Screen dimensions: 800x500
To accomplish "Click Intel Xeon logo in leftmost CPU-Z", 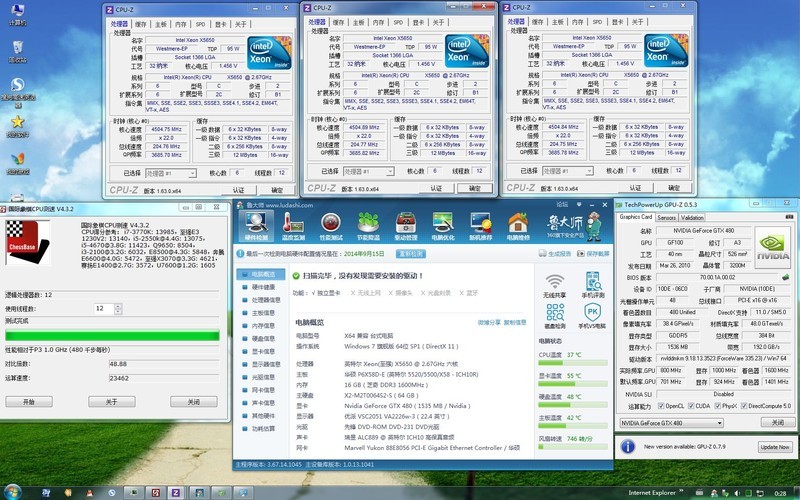I will pos(269,53).
